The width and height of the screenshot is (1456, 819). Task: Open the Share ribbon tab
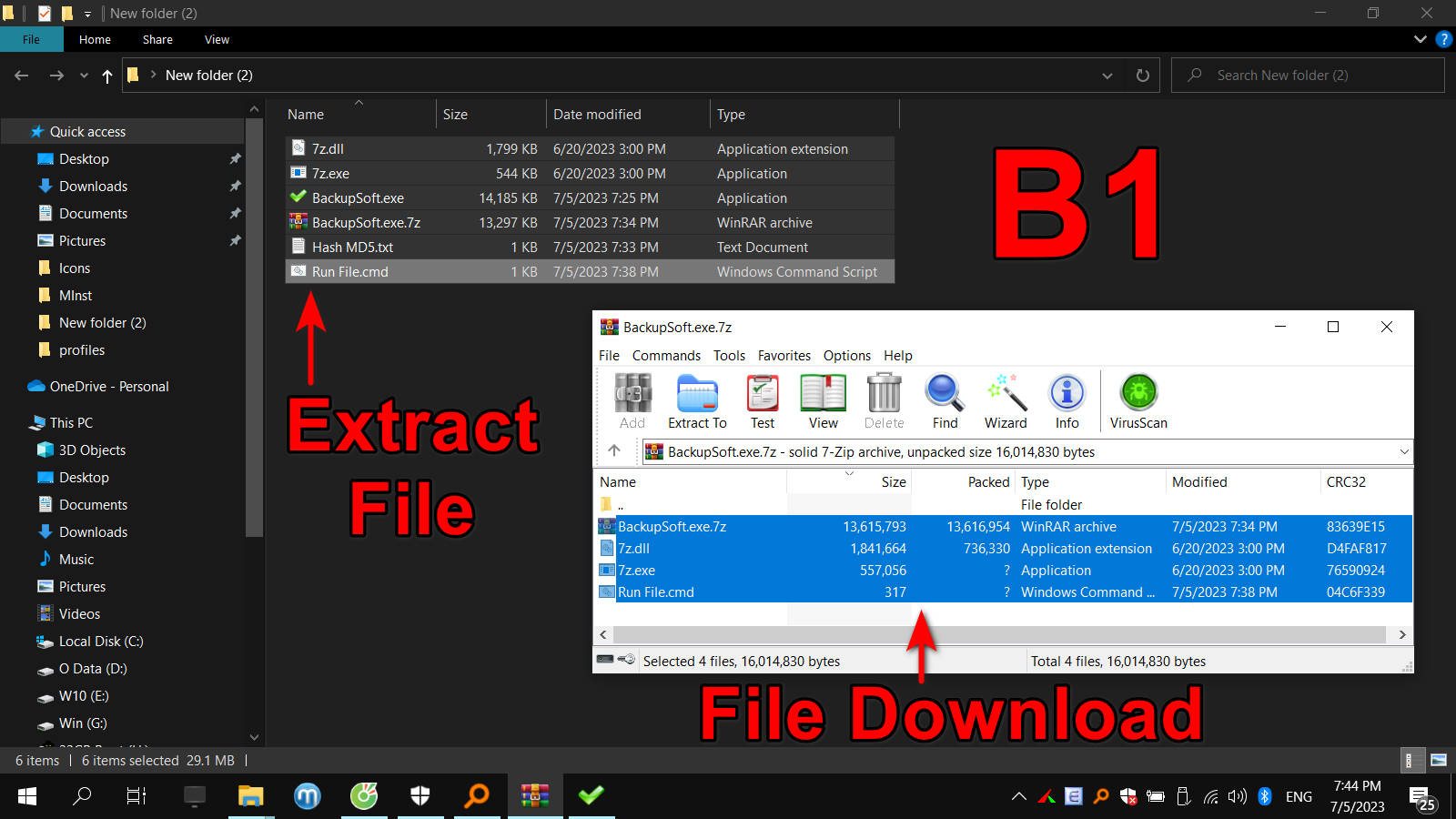tap(157, 39)
